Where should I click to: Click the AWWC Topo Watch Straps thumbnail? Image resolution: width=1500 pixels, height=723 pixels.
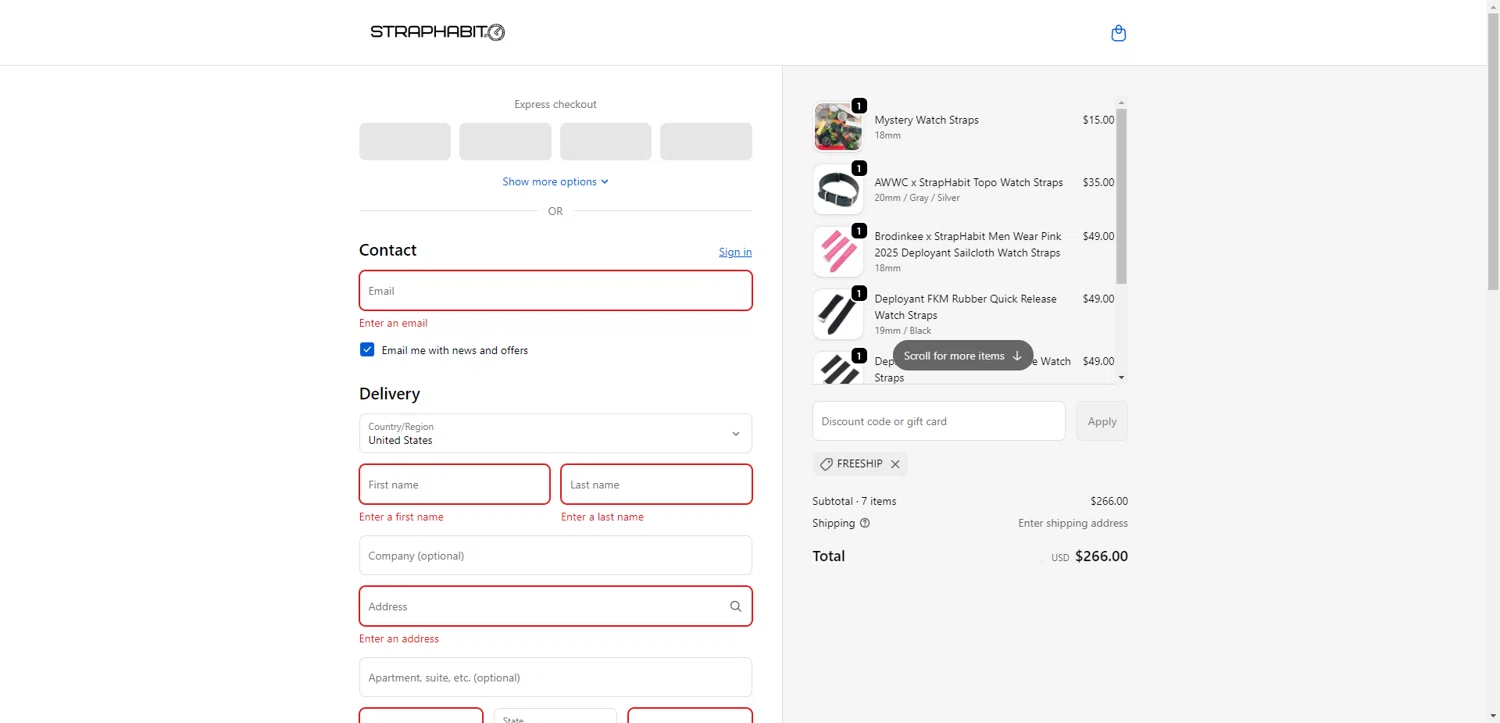(838, 189)
